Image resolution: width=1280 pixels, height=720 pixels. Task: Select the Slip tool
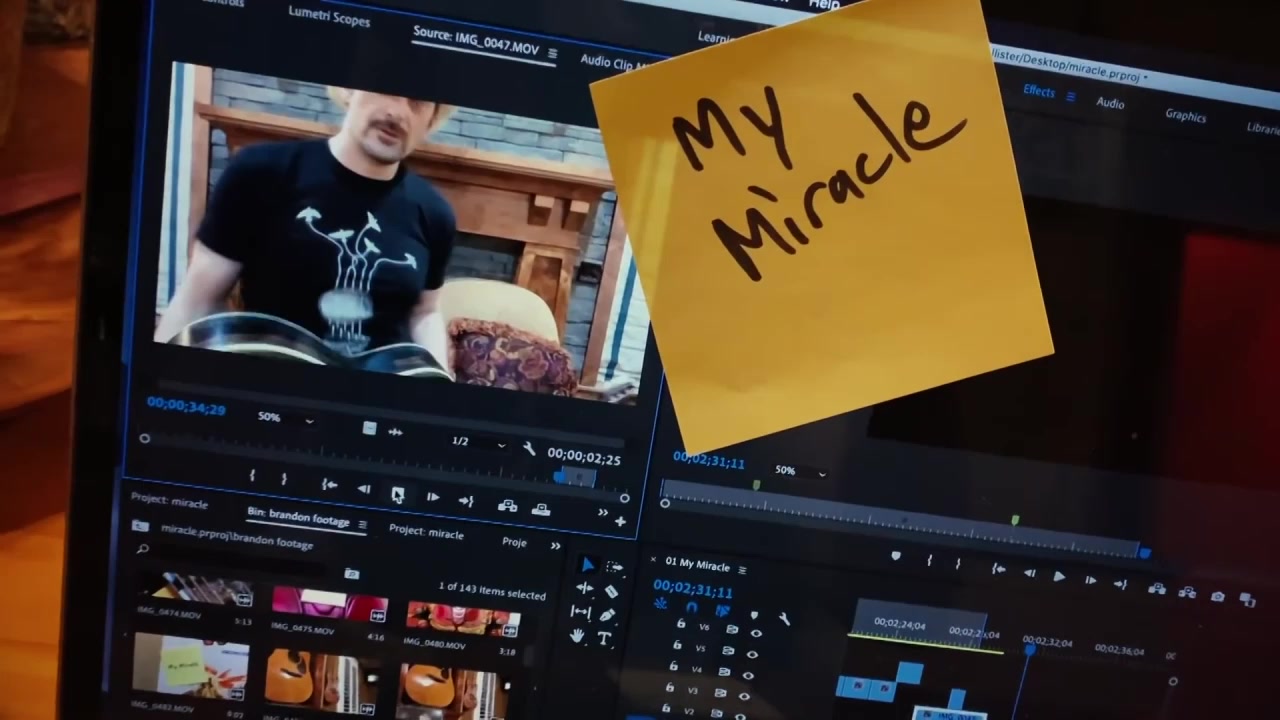coord(580,611)
